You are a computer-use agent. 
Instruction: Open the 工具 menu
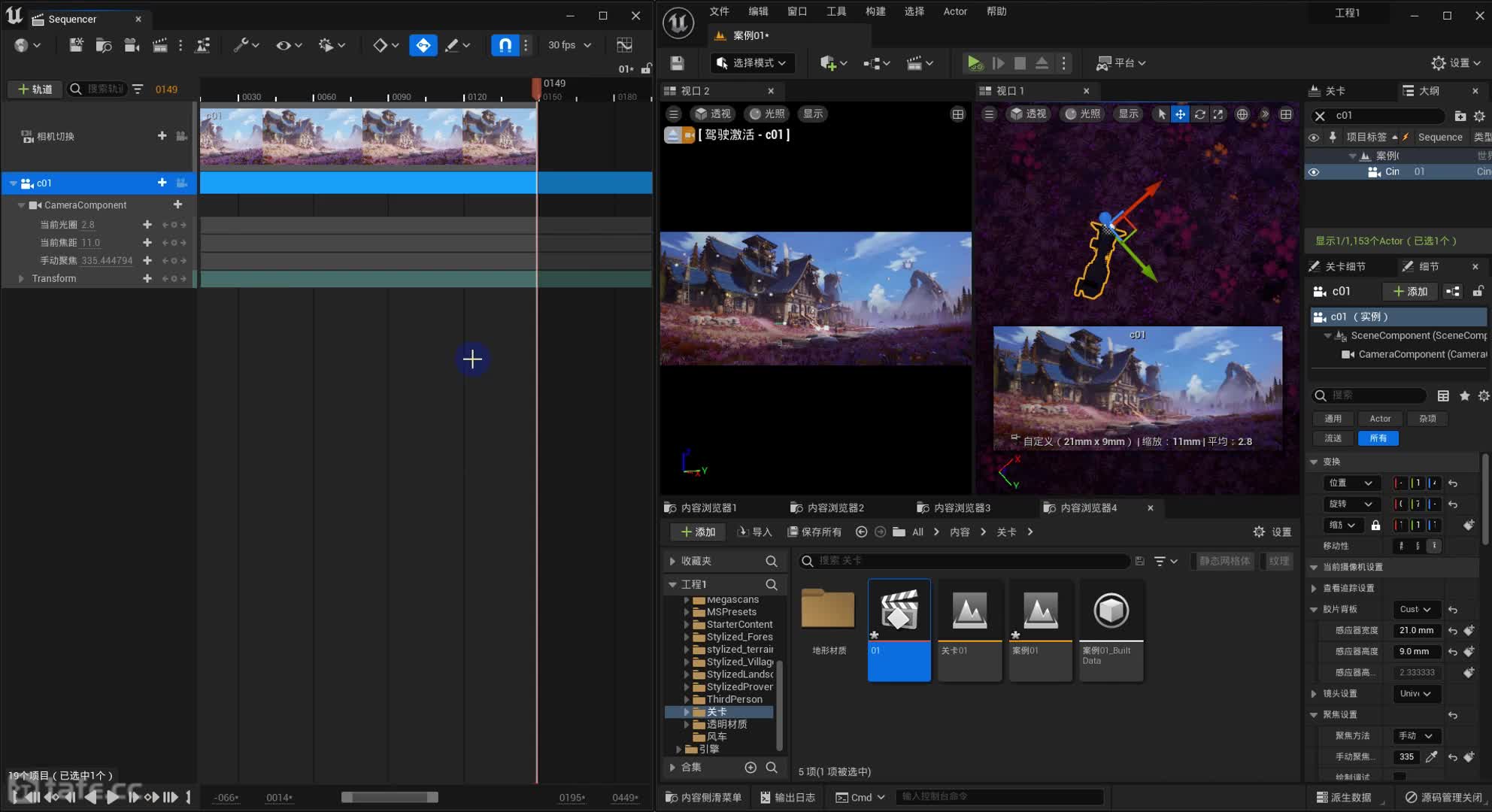tap(836, 11)
